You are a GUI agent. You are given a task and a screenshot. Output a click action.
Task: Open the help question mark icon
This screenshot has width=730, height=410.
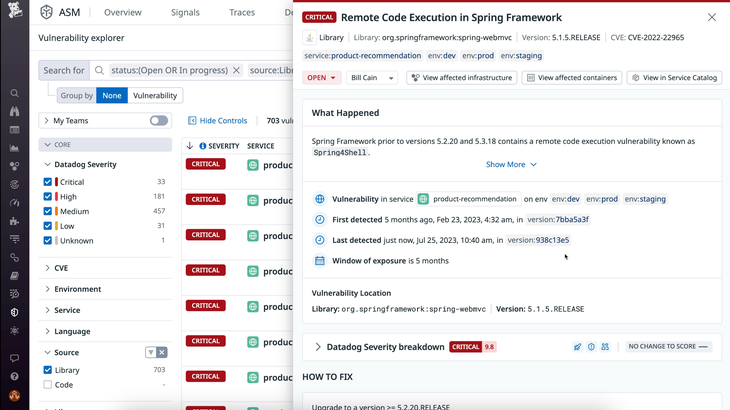click(14, 376)
